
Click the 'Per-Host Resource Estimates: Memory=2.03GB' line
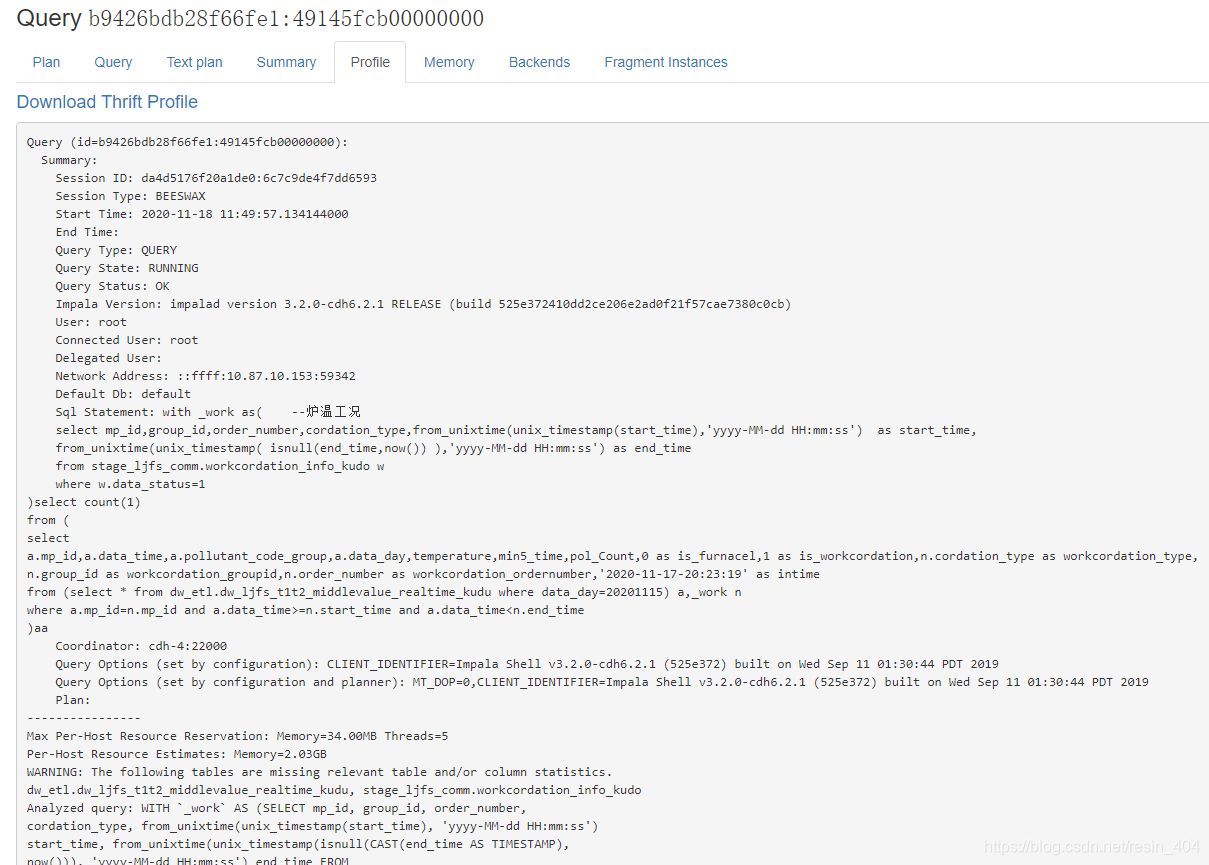click(x=177, y=754)
